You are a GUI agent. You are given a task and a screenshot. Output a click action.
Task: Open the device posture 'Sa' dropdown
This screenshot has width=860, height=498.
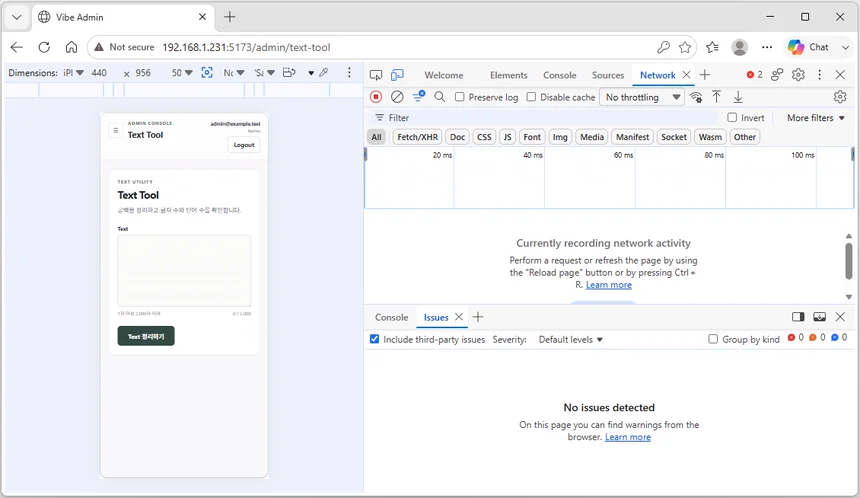click(264, 72)
